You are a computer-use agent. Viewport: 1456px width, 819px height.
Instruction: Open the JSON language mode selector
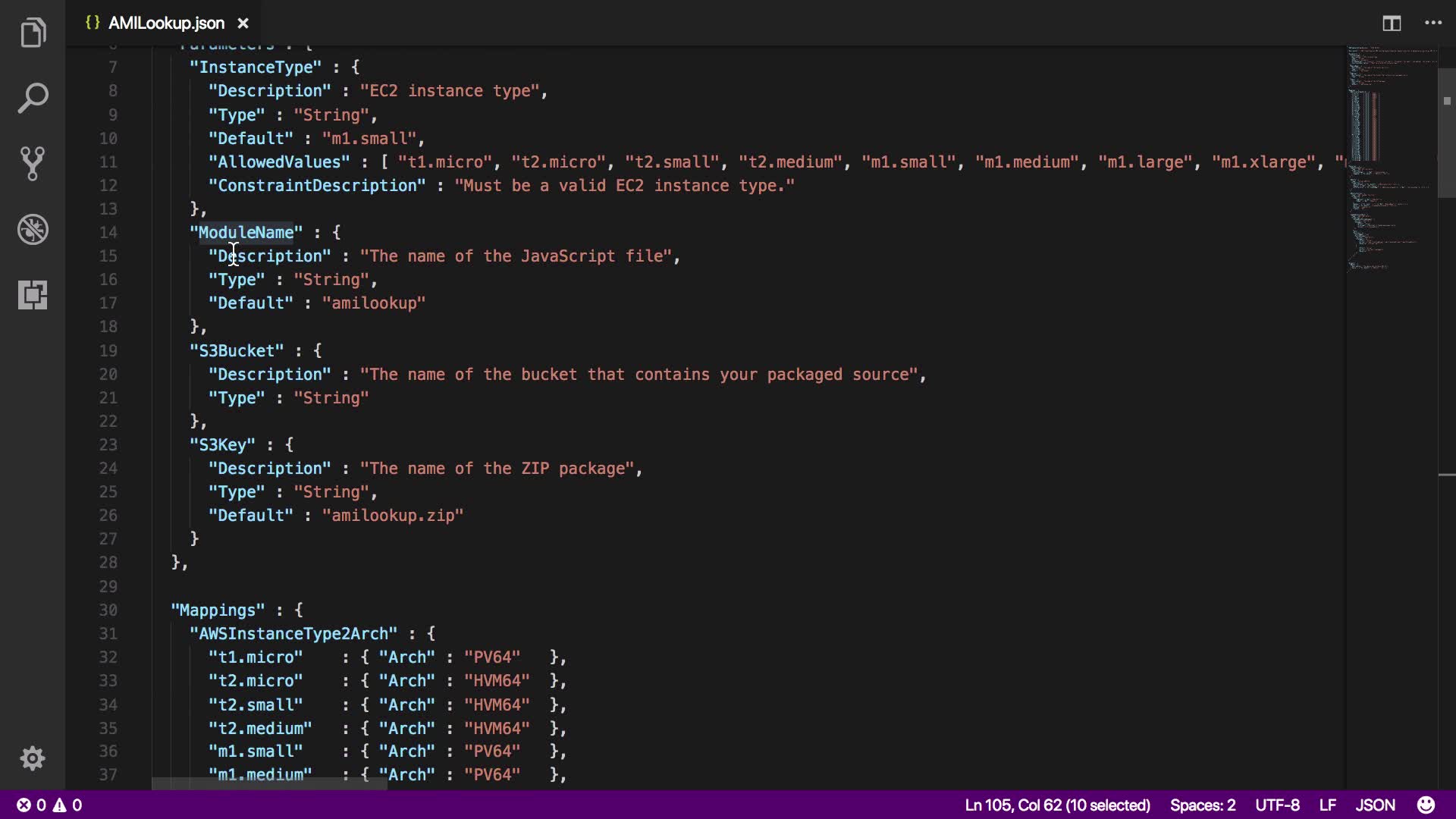[x=1375, y=805]
